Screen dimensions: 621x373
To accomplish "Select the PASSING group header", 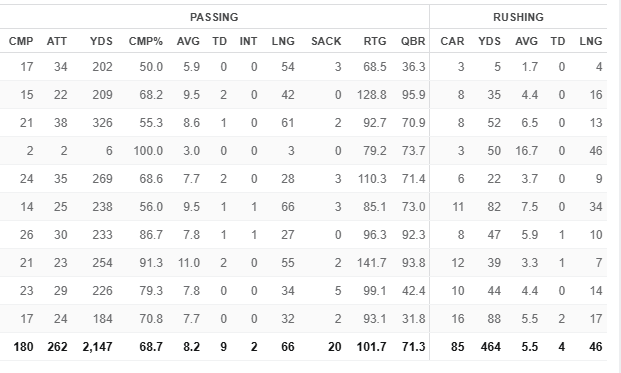I will [x=214, y=17].
